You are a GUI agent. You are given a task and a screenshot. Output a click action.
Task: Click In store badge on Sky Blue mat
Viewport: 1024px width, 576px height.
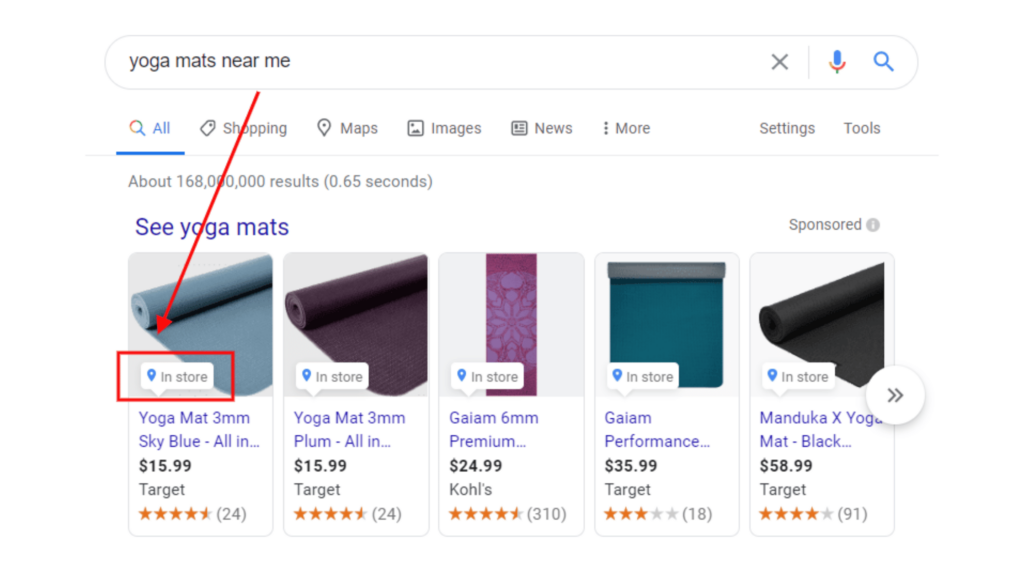[177, 377]
